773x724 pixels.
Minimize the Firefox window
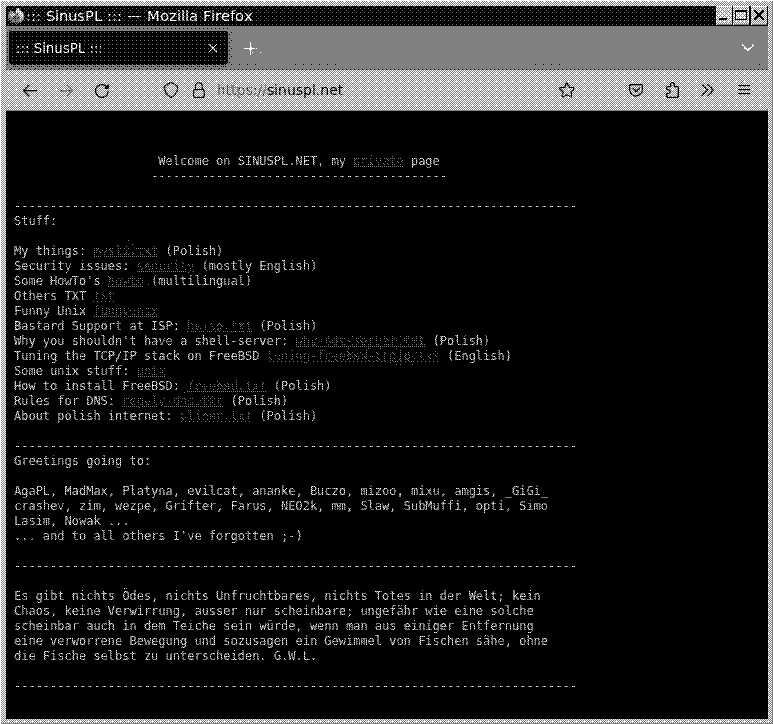tap(723, 16)
